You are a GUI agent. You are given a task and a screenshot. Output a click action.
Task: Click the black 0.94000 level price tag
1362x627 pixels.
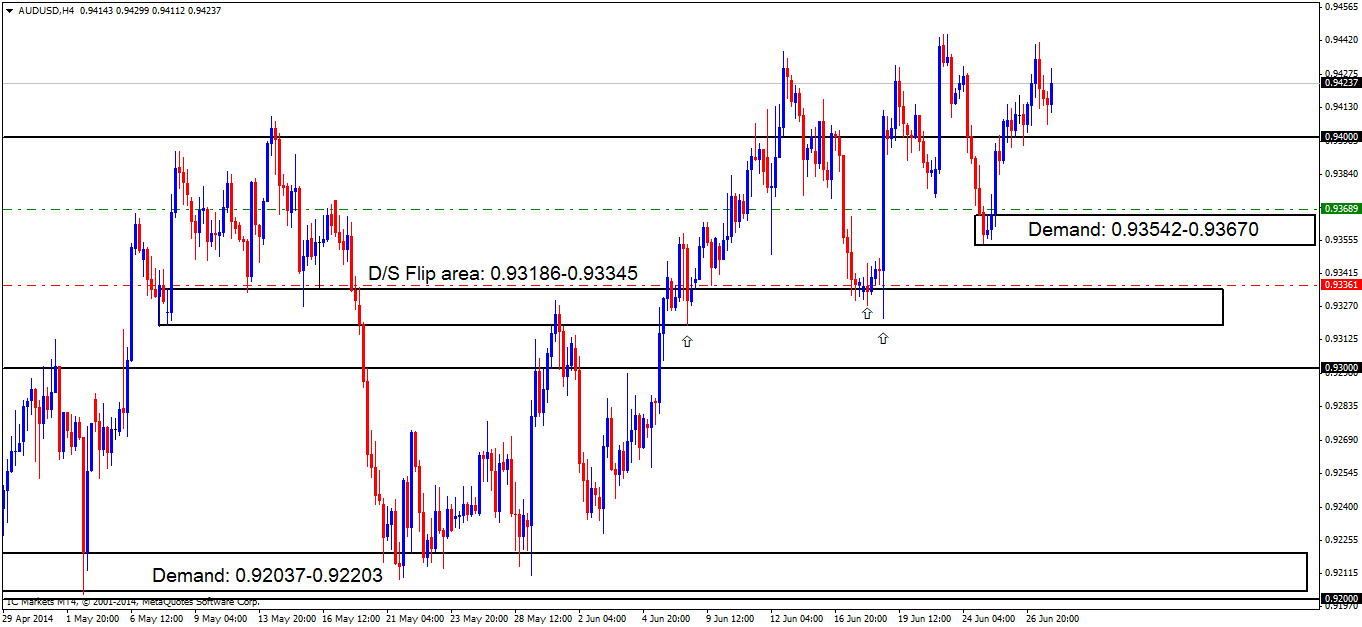pos(1341,137)
